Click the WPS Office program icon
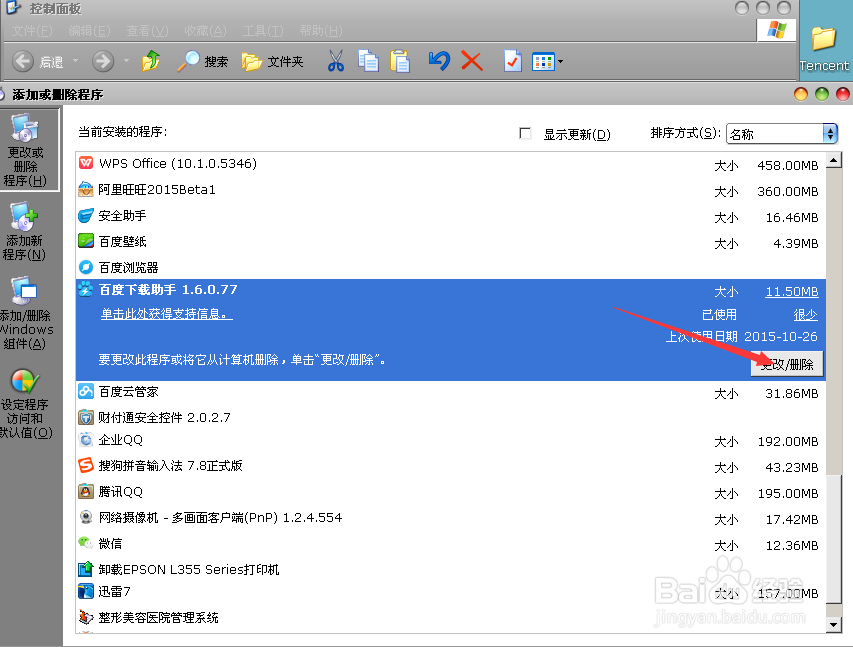This screenshot has width=853, height=647. pyautogui.click(x=86, y=163)
